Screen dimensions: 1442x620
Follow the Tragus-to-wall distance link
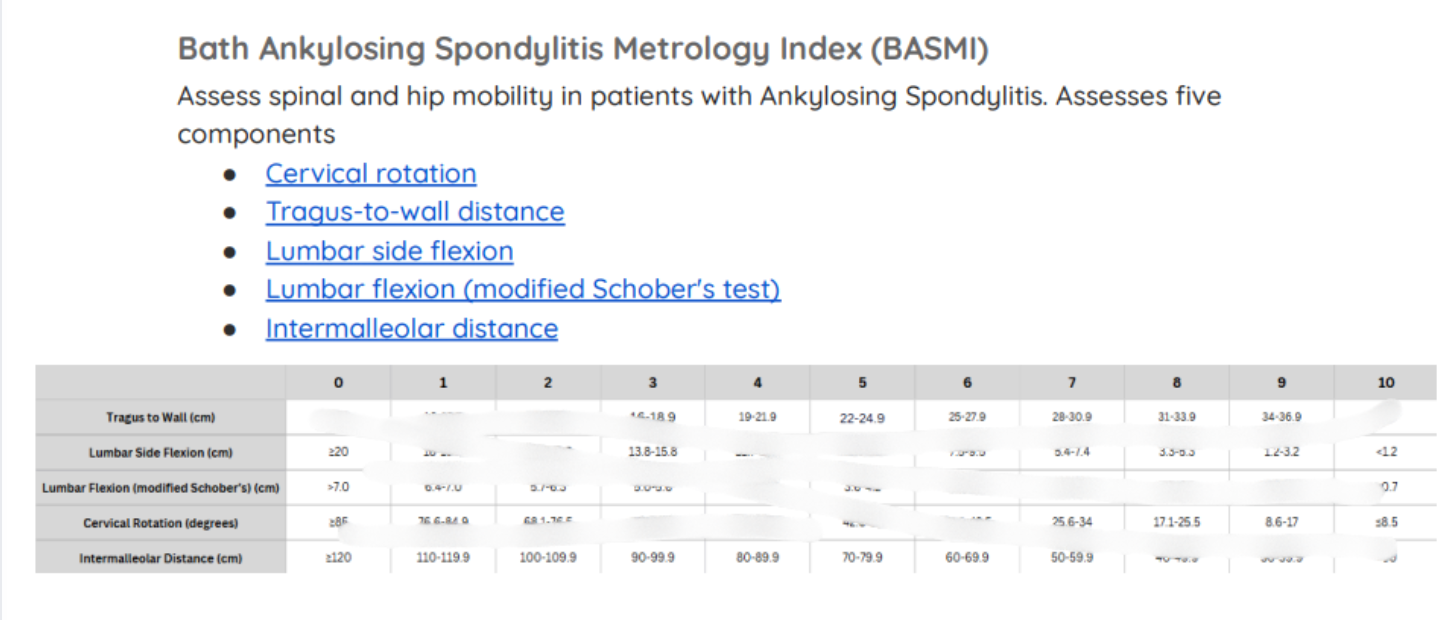tap(414, 212)
